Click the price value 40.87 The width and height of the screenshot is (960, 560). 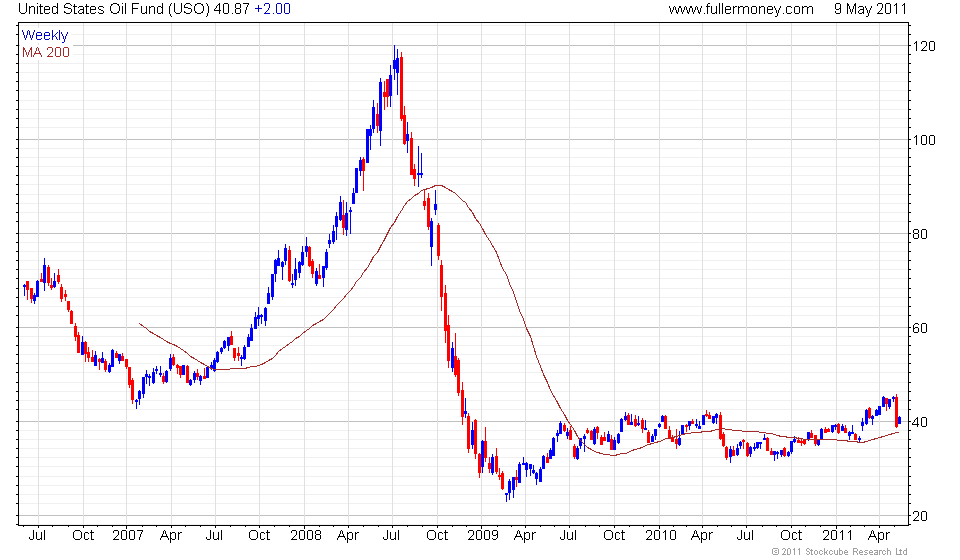(x=232, y=9)
